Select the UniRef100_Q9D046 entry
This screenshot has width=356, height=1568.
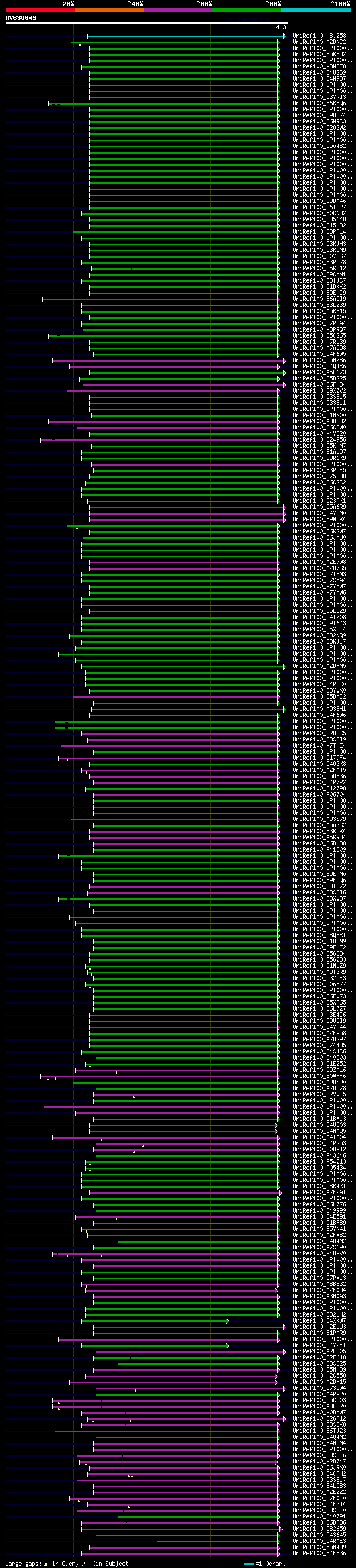(319, 201)
